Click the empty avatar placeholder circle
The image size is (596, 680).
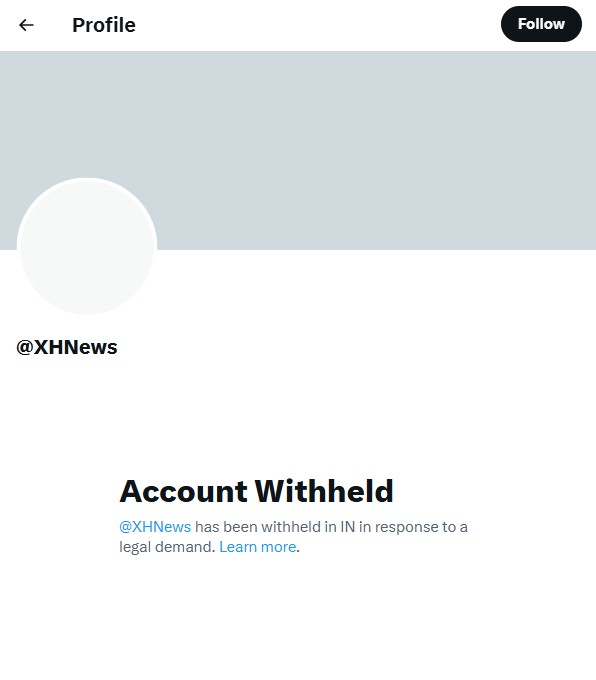87,246
